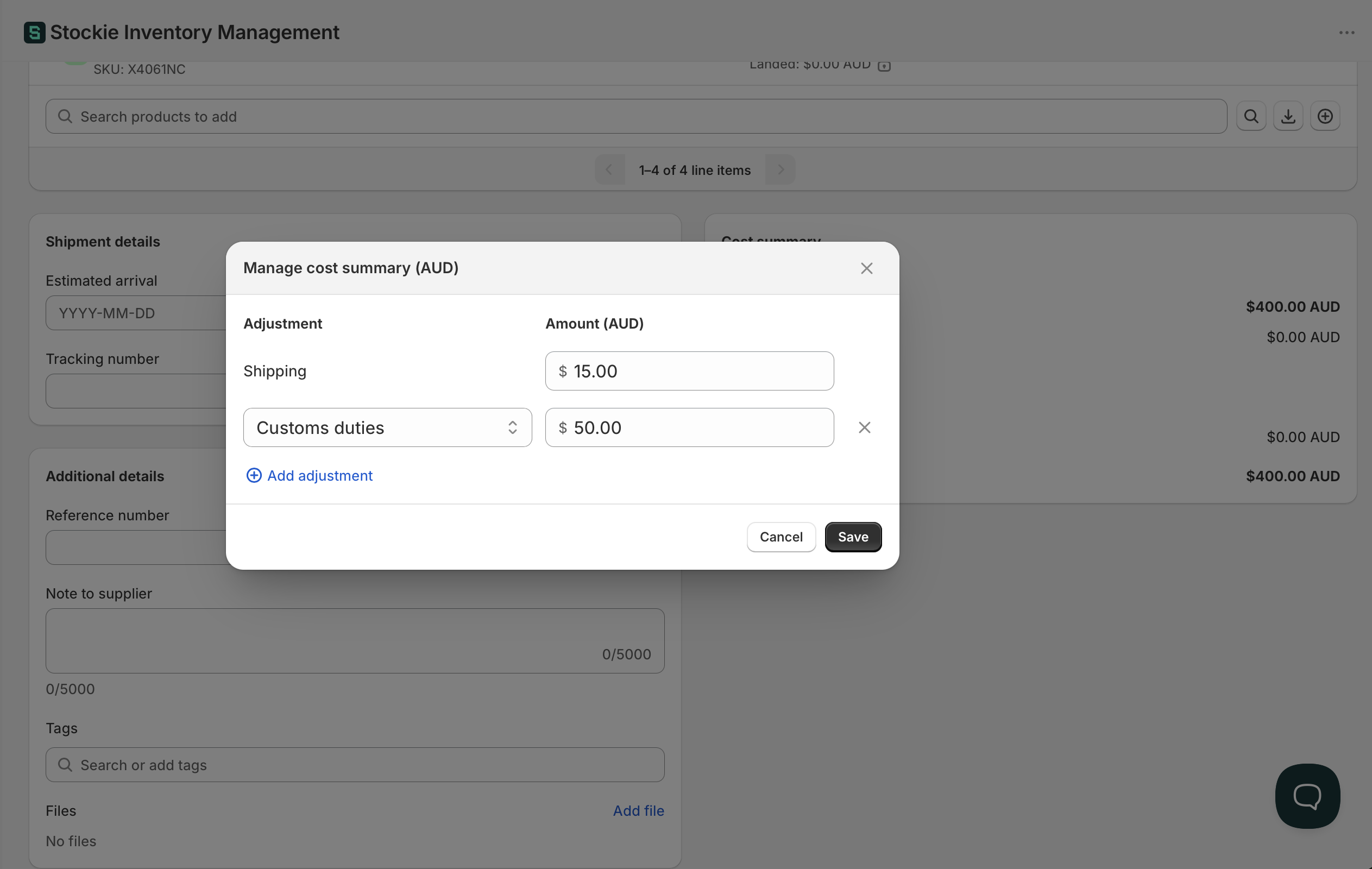Click the '1–4 of 4 line items' text
The height and width of the screenshot is (869, 1372).
click(x=695, y=170)
